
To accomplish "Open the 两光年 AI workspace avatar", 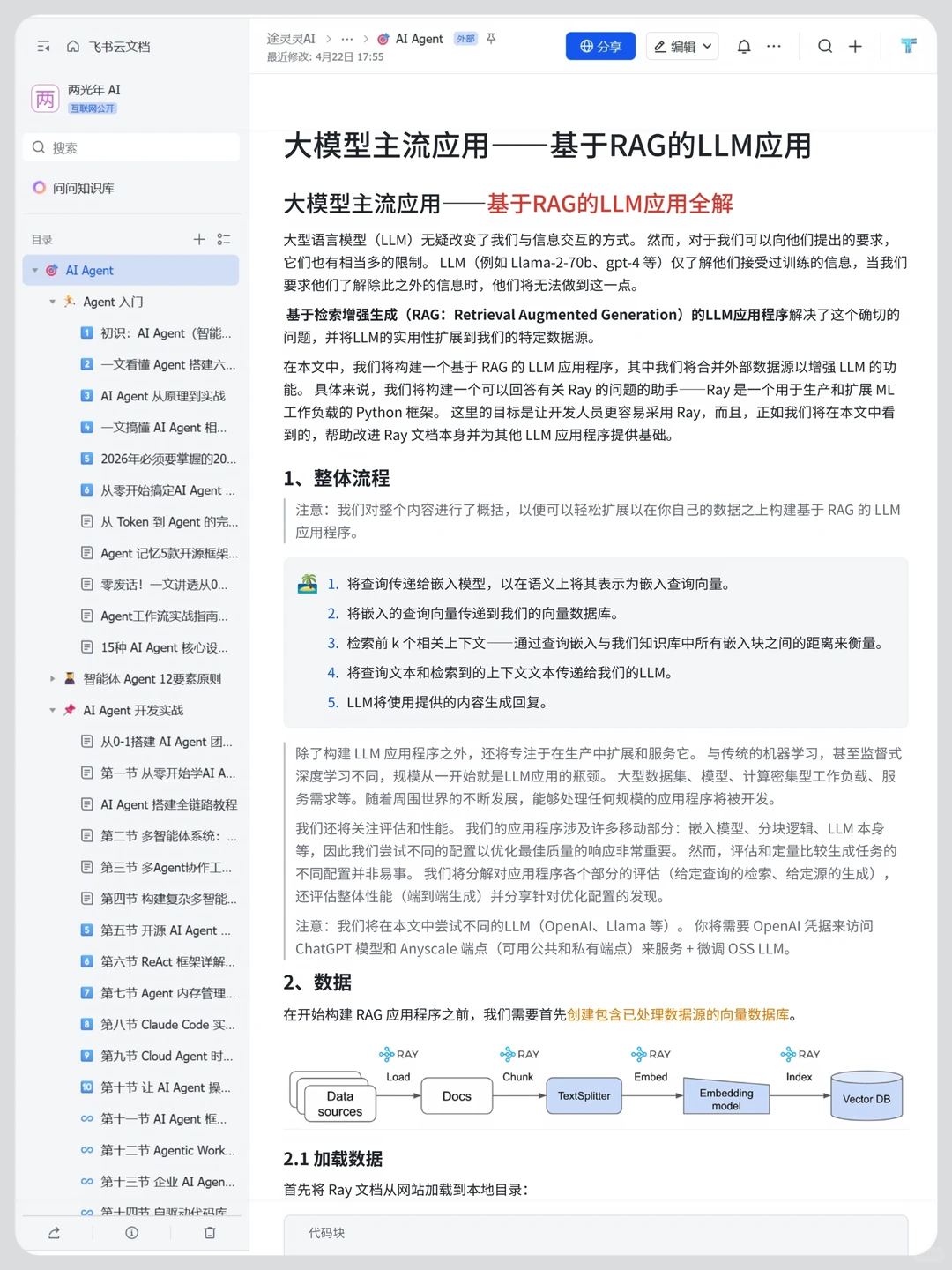I will [45, 99].
